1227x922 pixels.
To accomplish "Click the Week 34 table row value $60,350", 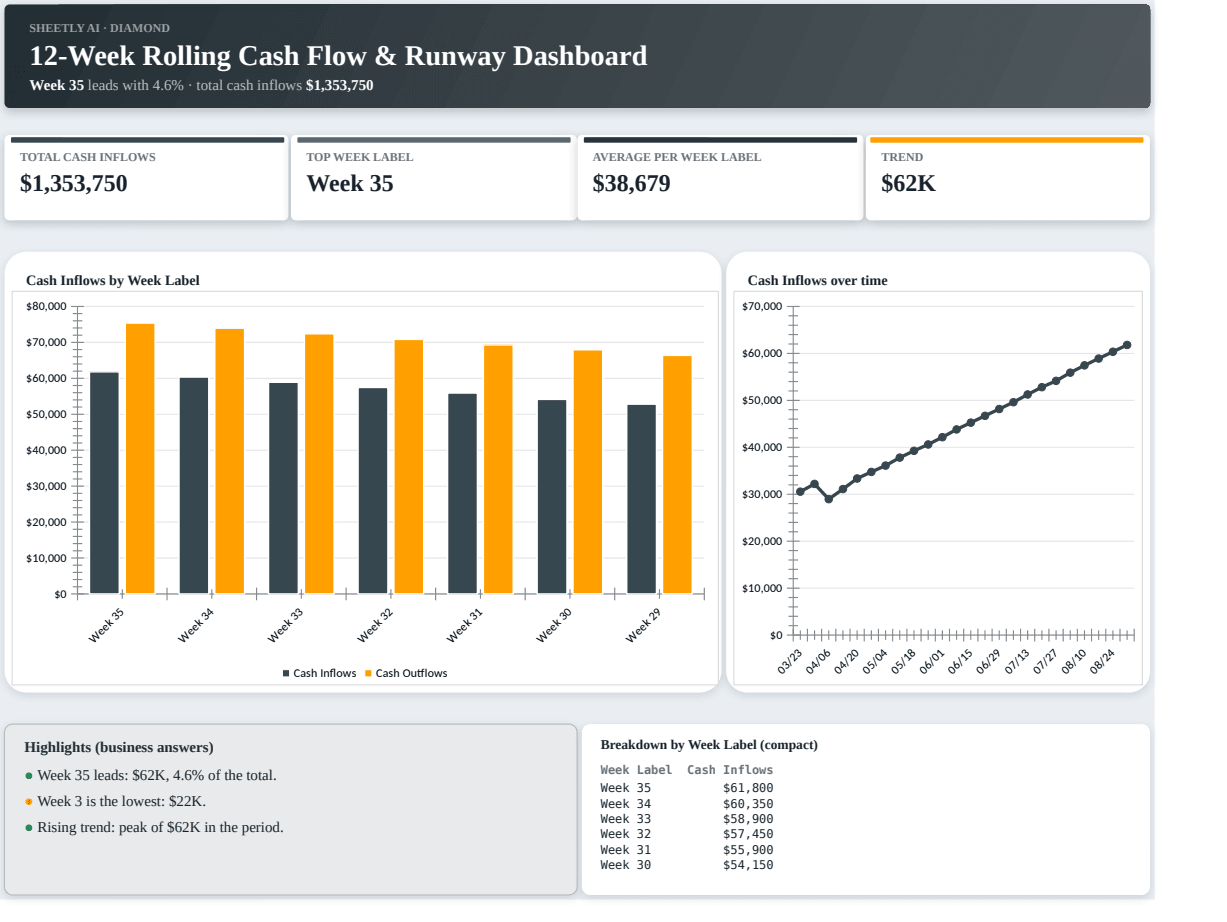I will coord(748,804).
